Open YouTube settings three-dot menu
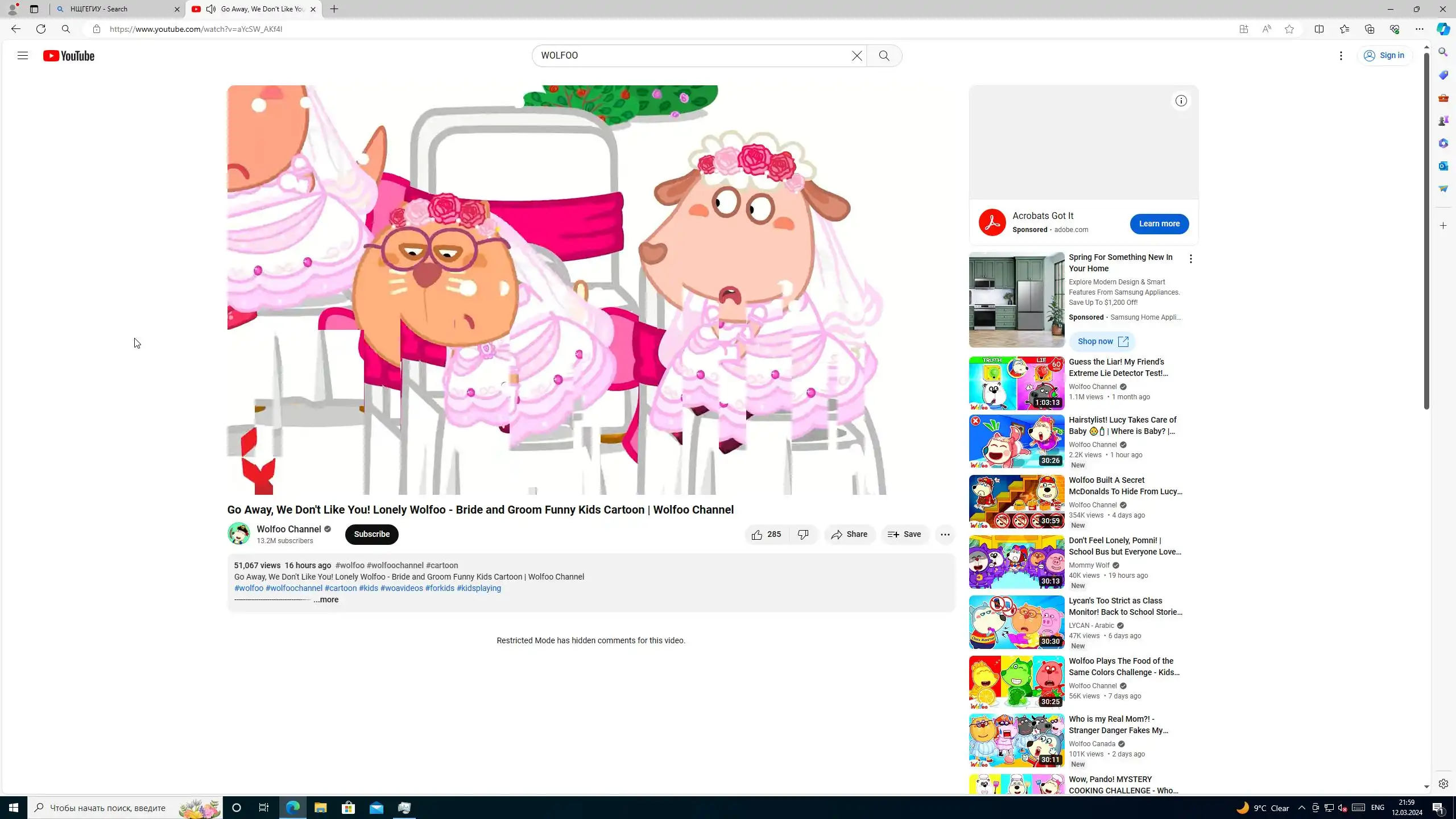Viewport: 1456px width, 819px height. [x=1341, y=56]
